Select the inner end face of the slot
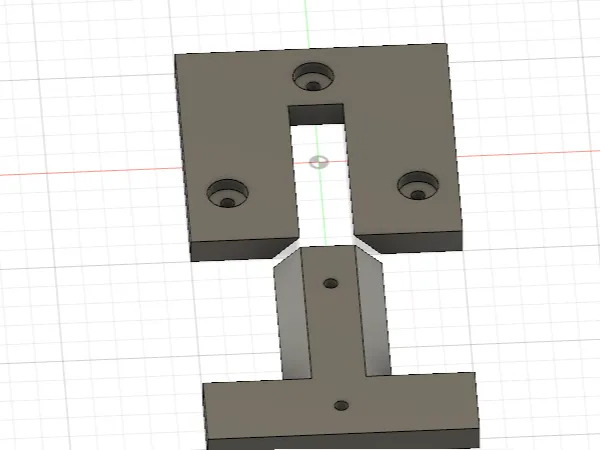Viewport: 601px width, 450px height. pos(316,114)
